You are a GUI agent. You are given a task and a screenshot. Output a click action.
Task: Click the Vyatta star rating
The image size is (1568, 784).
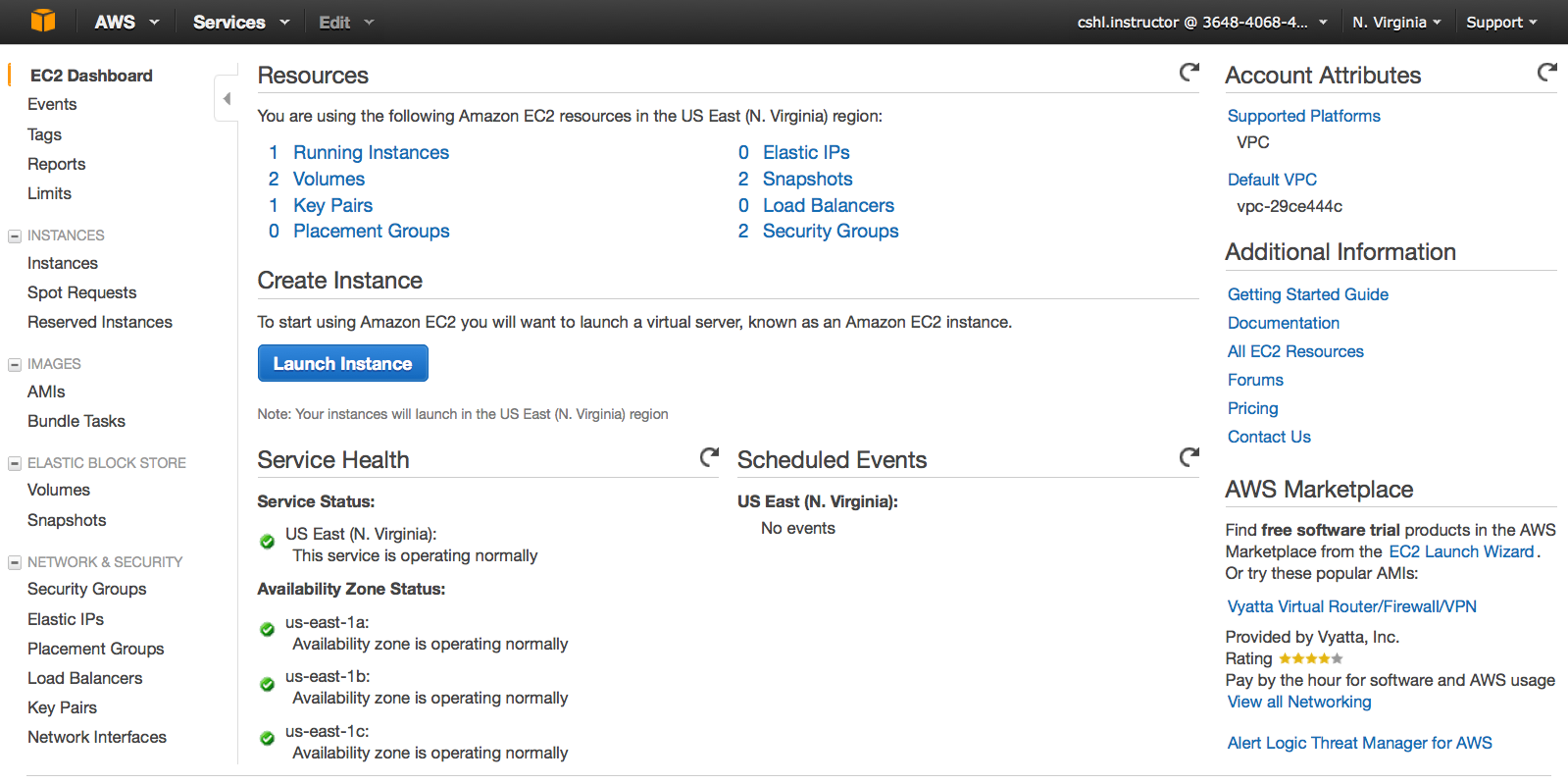tap(1310, 658)
